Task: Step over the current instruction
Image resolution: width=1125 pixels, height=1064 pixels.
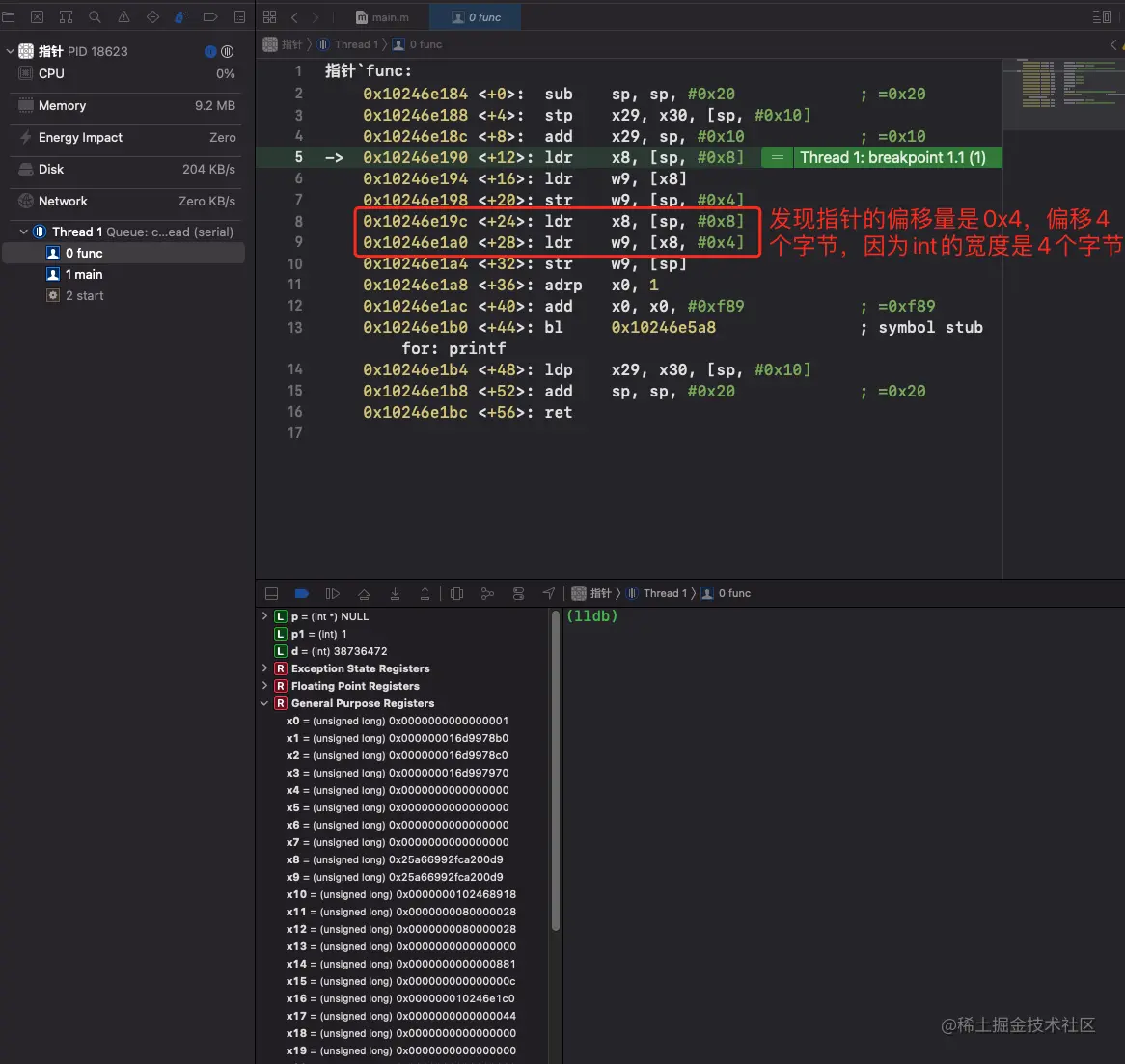Action: point(365,593)
